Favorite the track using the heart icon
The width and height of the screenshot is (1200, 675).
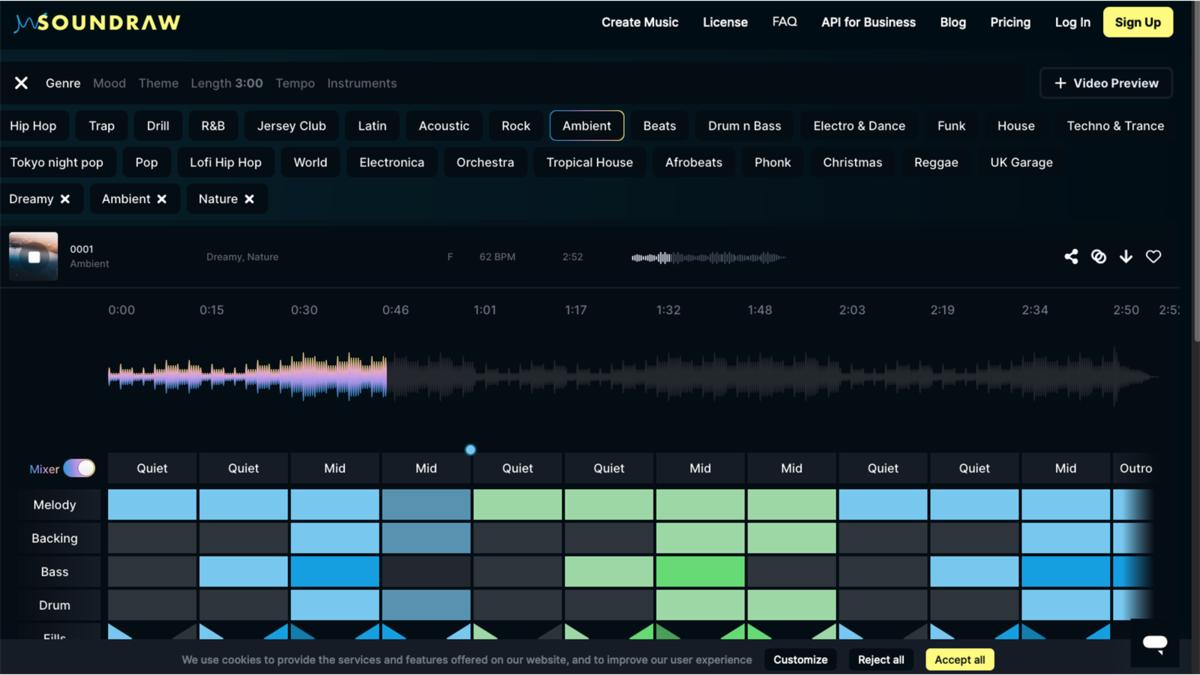pyautogui.click(x=1153, y=257)
